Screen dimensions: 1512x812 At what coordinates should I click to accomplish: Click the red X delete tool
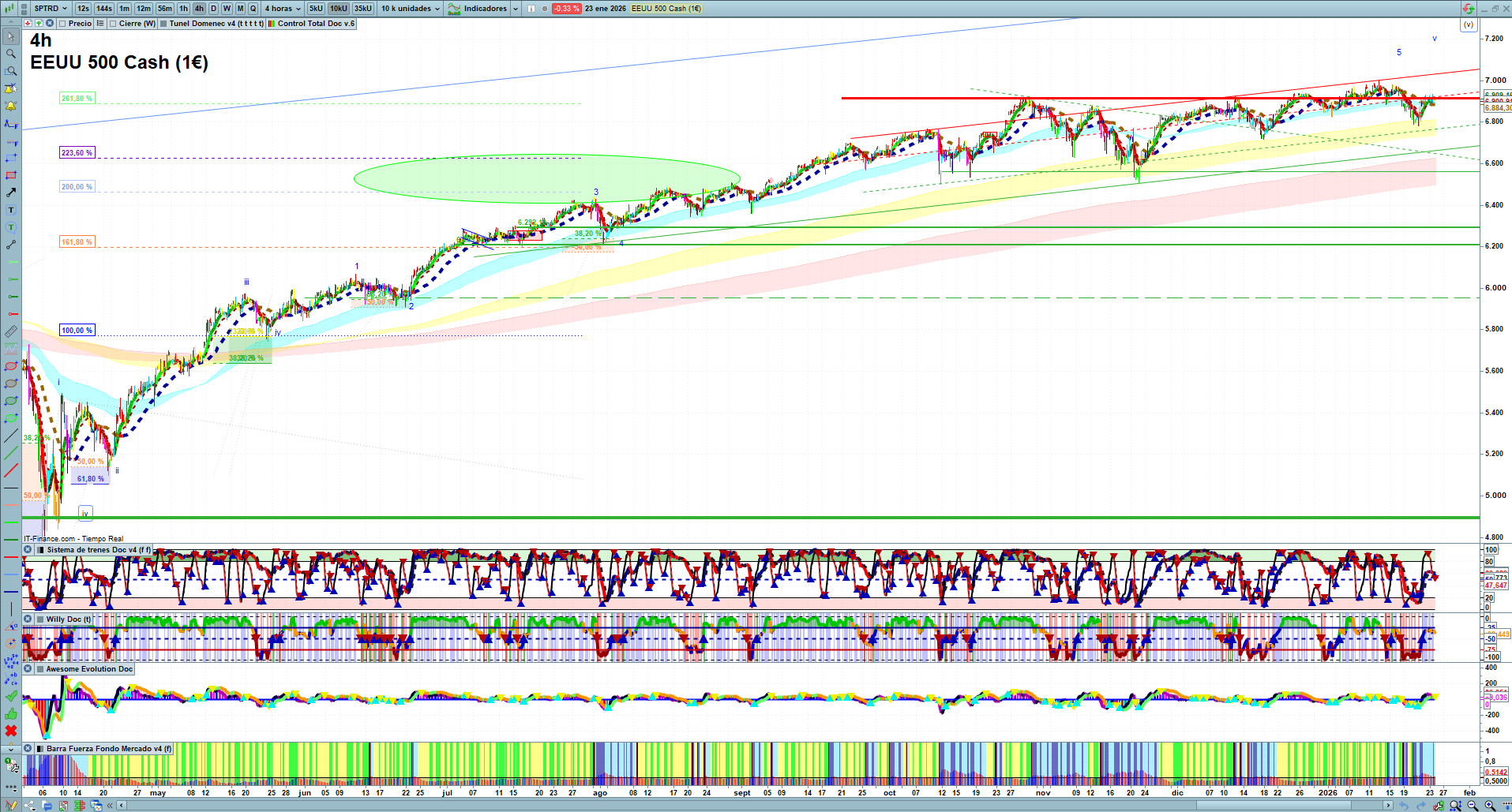pos(11,731)
